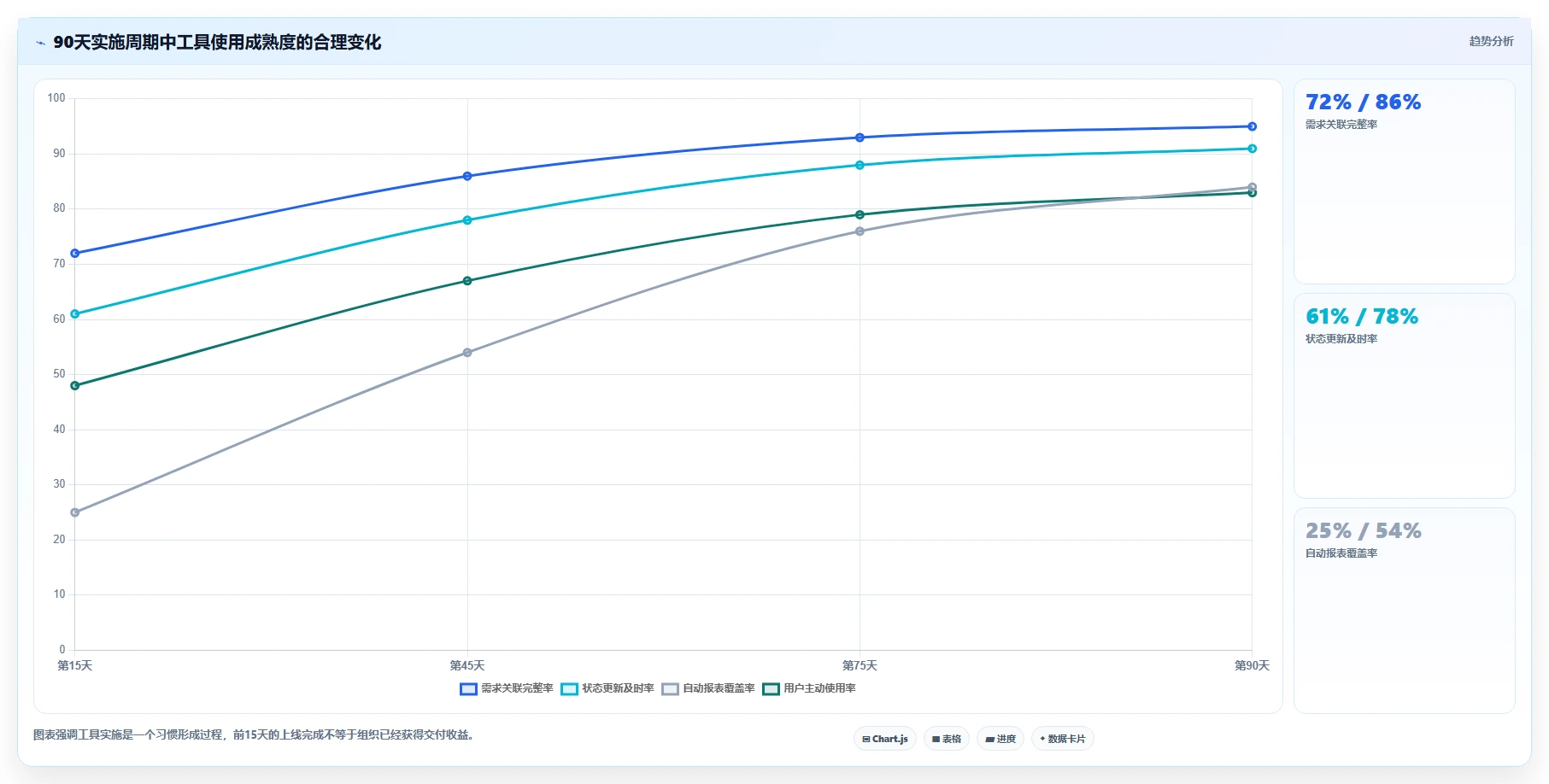Click the 表格 chip below the chart

[947, 739]
